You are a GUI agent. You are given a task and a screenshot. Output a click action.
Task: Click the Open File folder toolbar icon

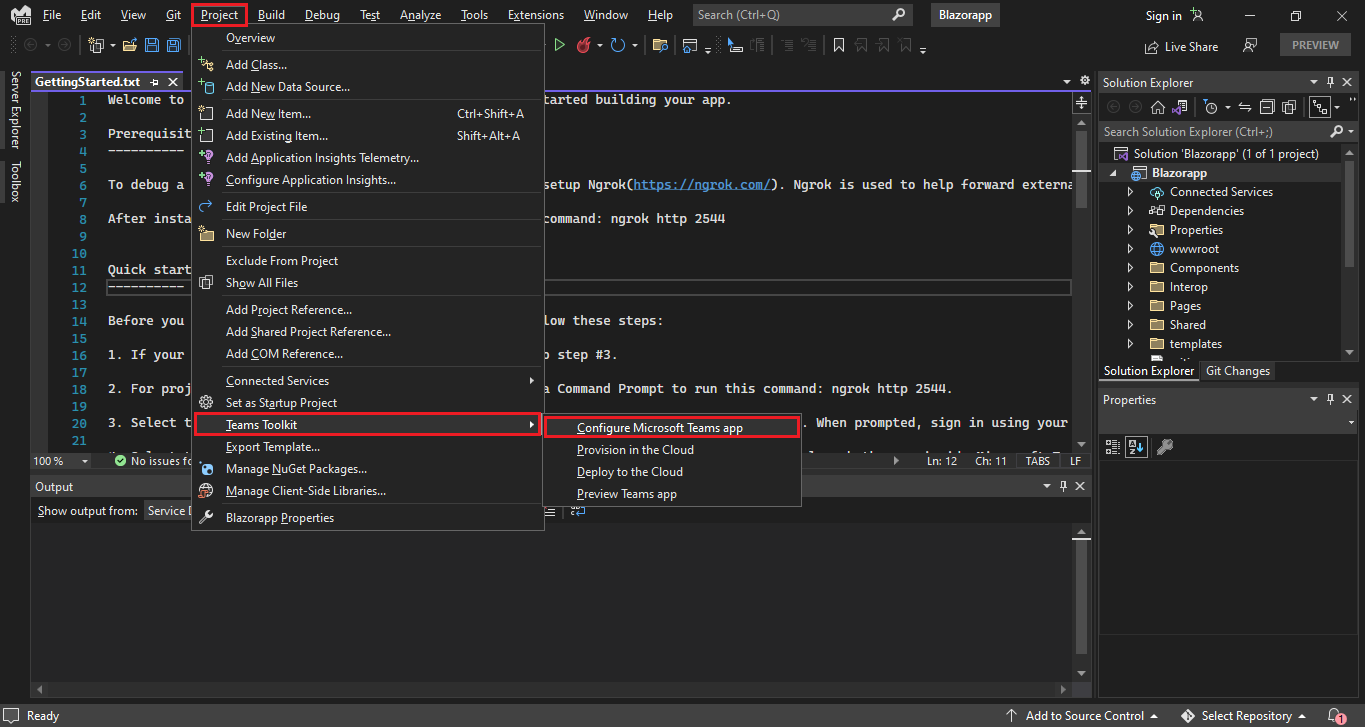click(130, 45)
